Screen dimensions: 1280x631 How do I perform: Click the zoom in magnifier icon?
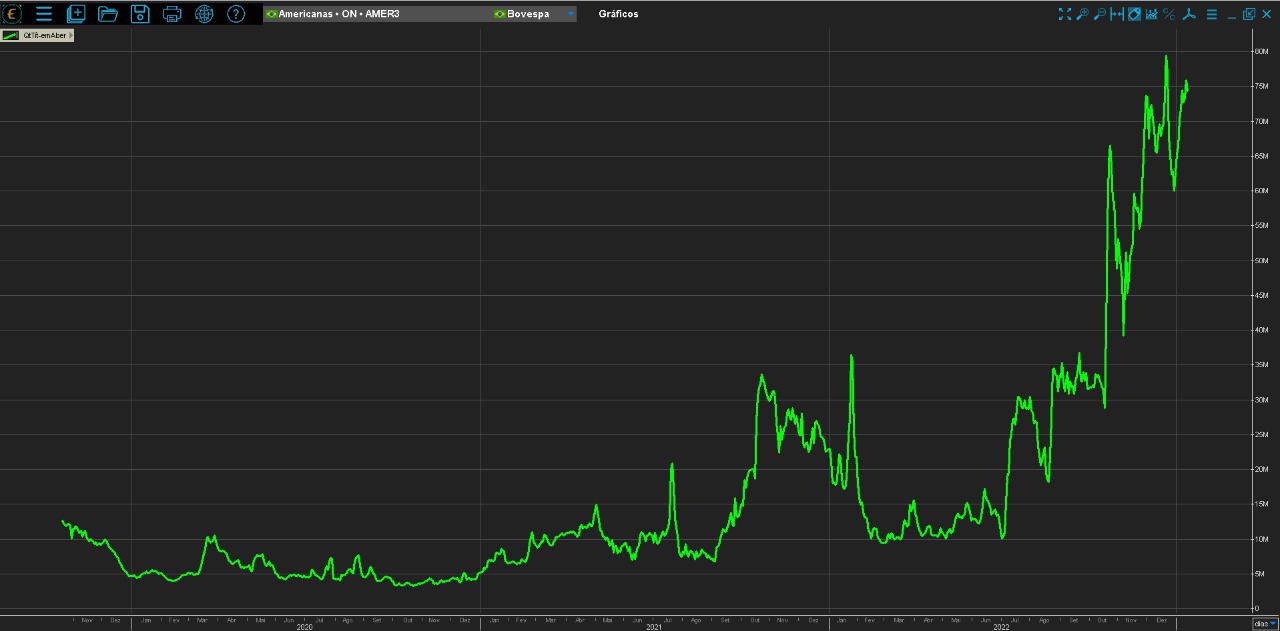click(x=1082, y=14)
